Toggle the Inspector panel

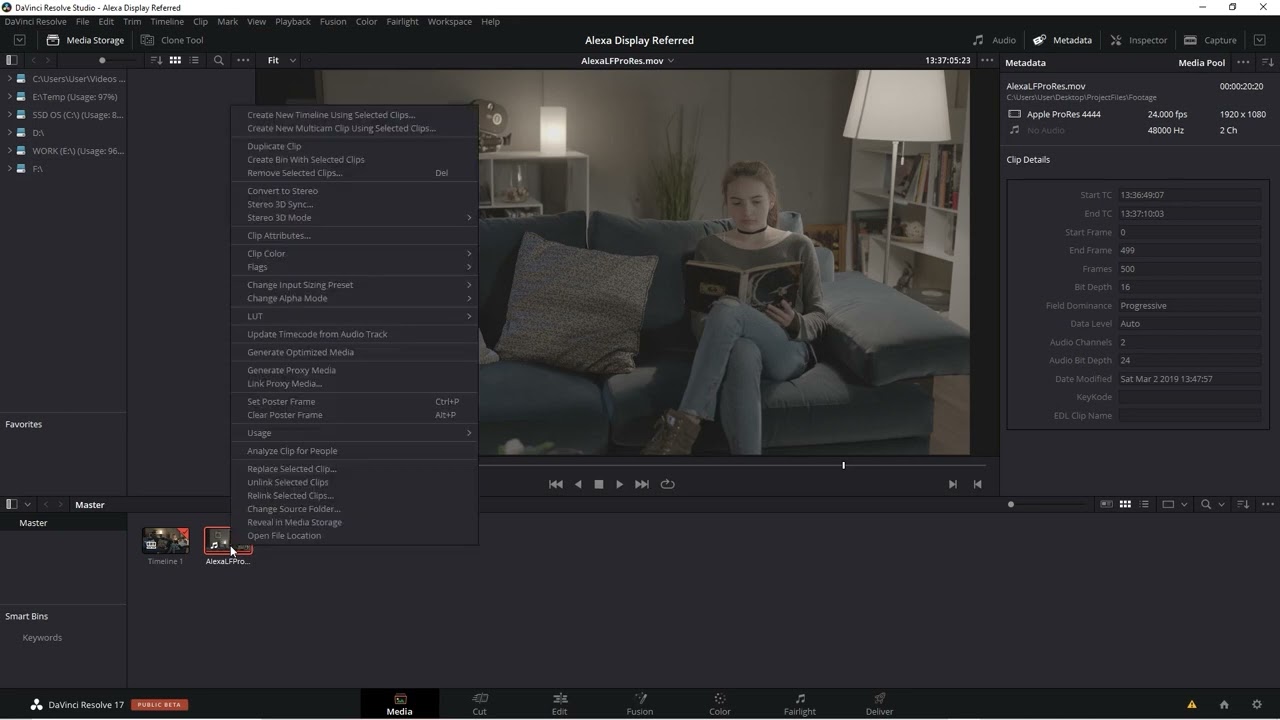pos(1138,40)
